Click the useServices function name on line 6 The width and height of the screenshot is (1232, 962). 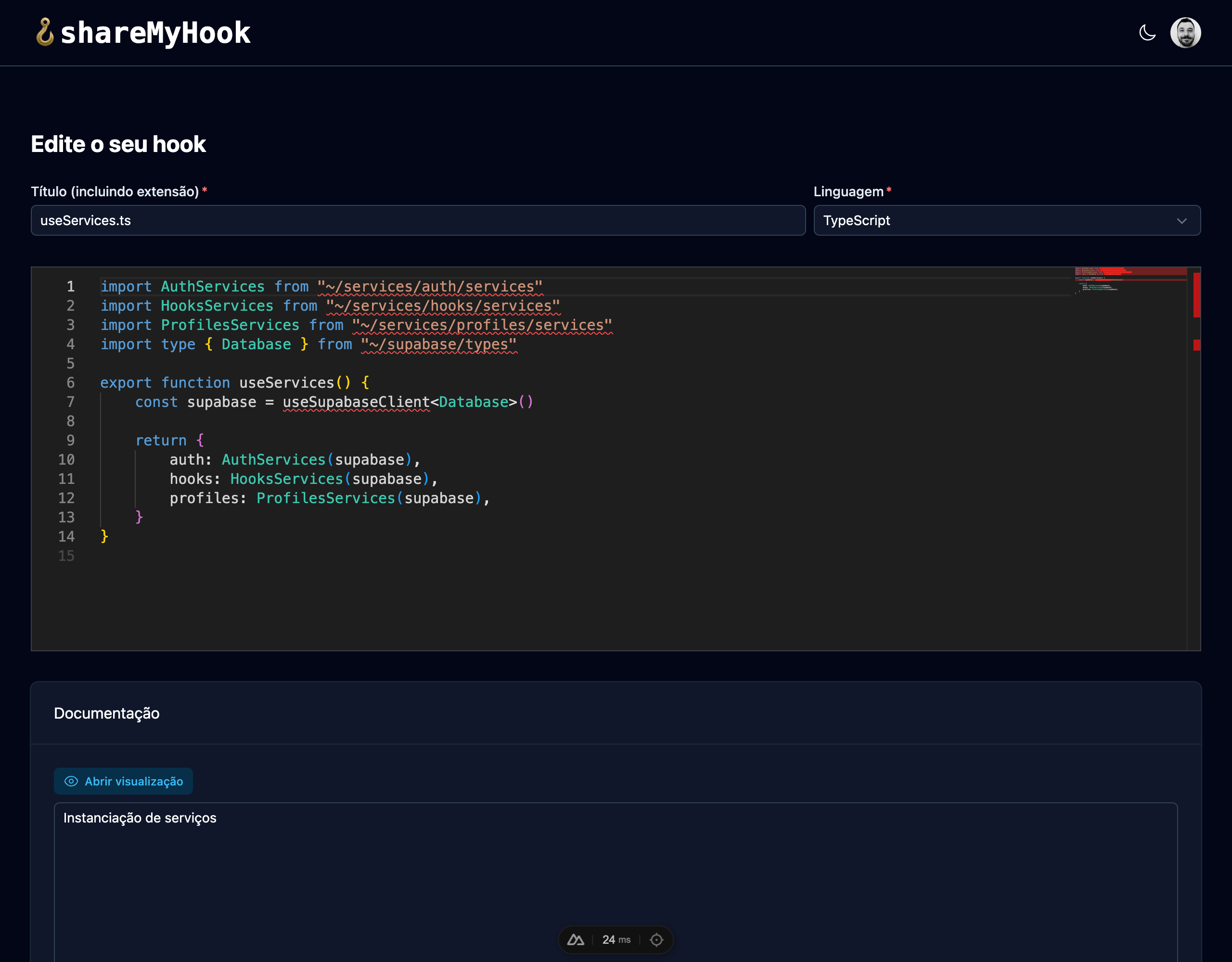286,382
